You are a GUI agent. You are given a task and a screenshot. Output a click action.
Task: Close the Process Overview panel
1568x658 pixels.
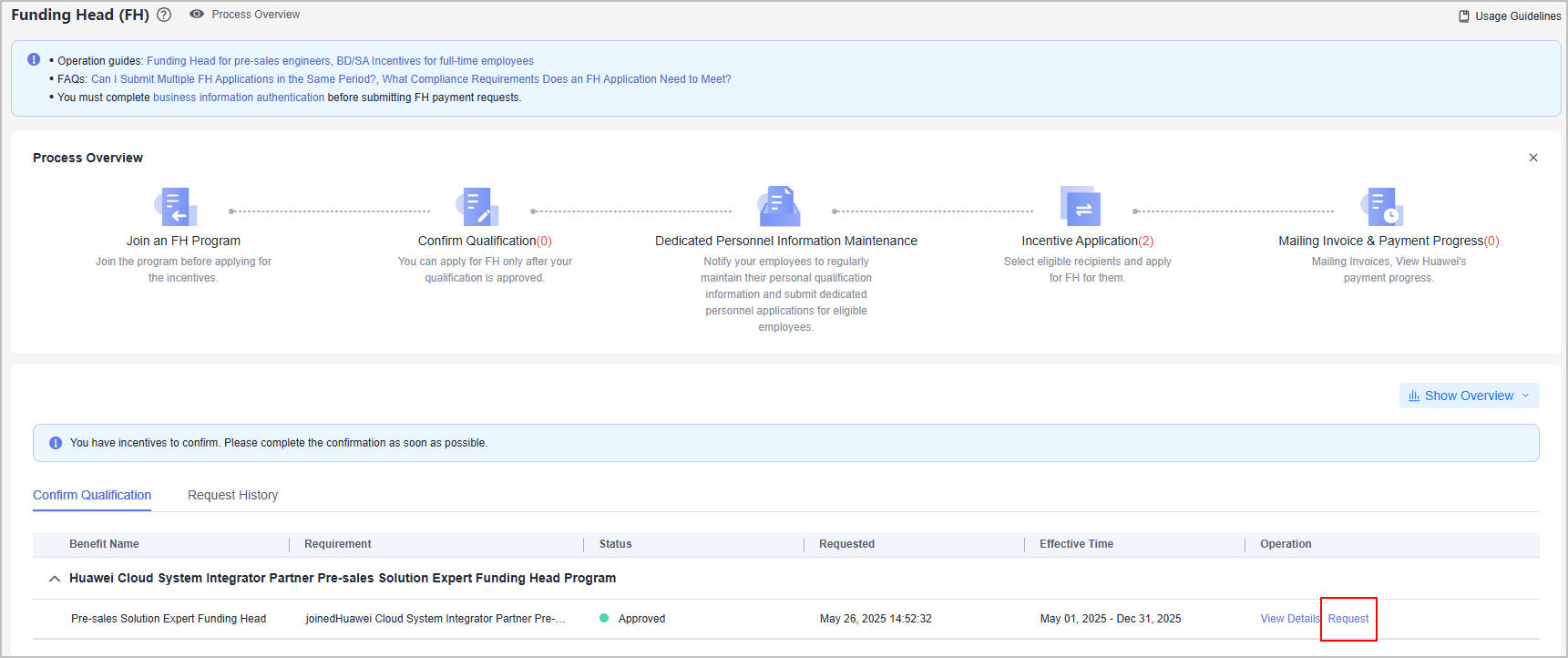[x=1532, y=158]
